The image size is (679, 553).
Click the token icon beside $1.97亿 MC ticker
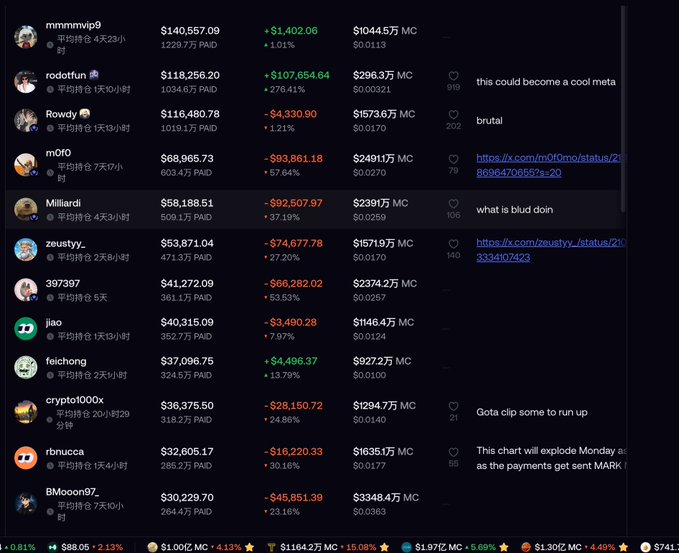406,547
